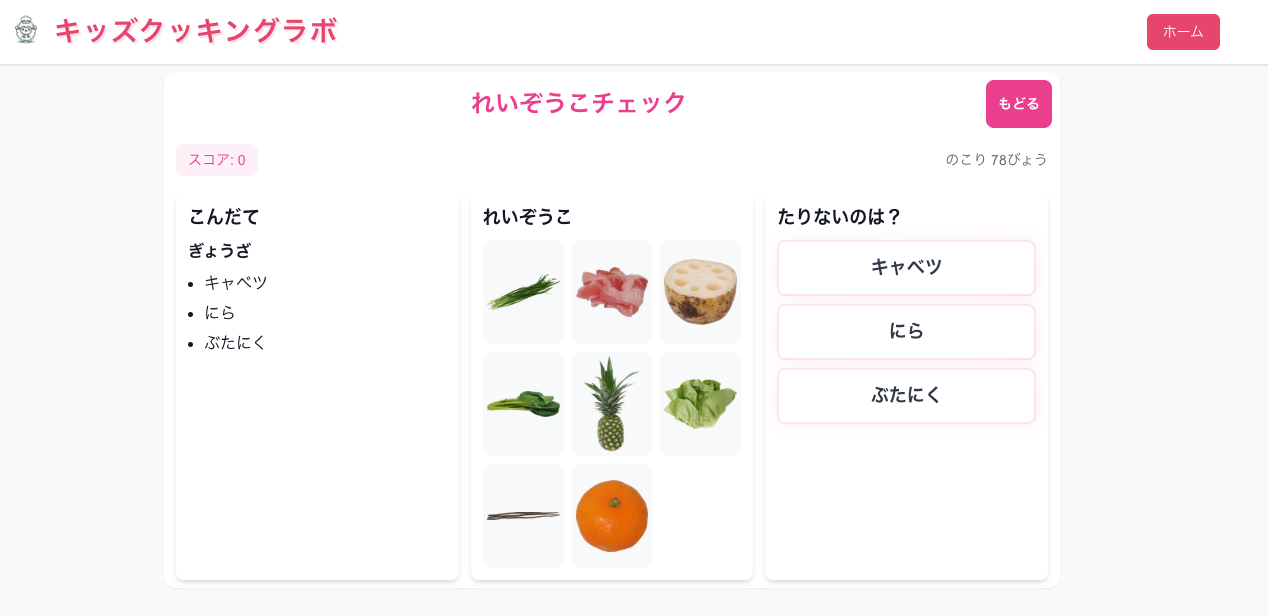
Task: Click the キッズクッキングラボ site title
Action: click(x=196, y=31)
